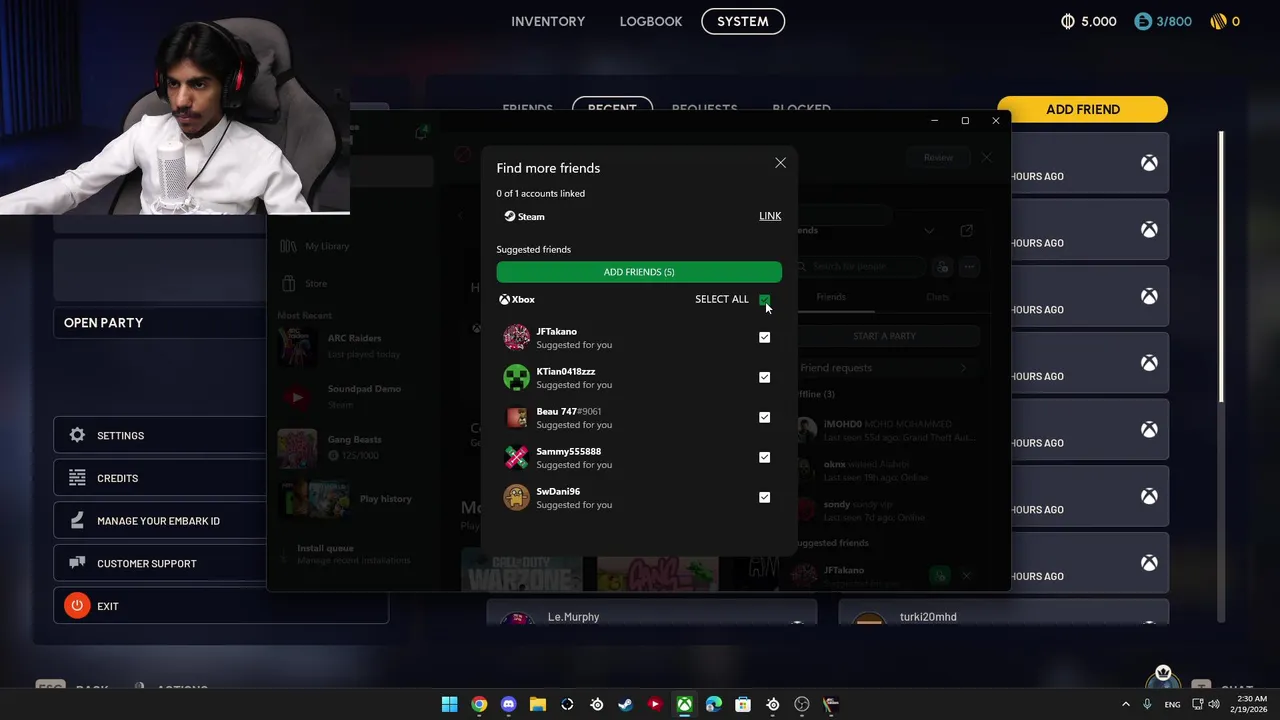Screen dimensions: 1280x720
Task: Uncheck Sammy555888 suggested friend
Action: point(764,457)
